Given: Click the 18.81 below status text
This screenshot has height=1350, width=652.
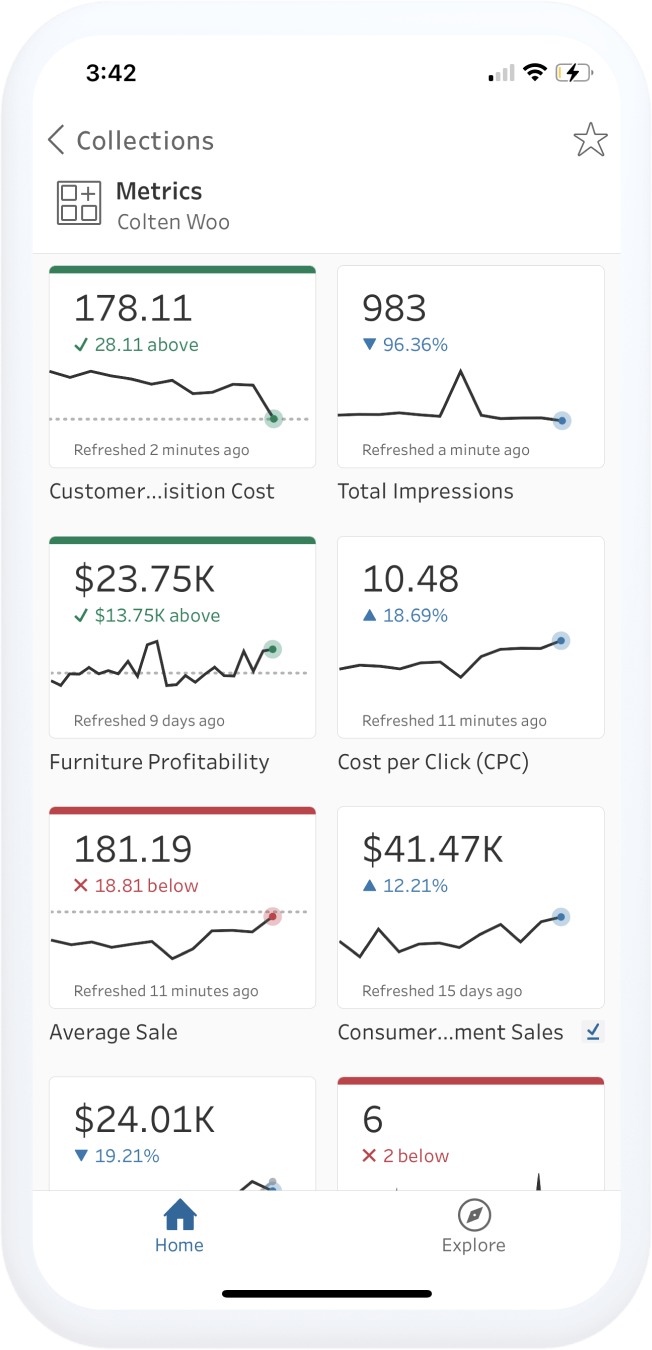Looking at the screenshot, I should pos(136,886).
